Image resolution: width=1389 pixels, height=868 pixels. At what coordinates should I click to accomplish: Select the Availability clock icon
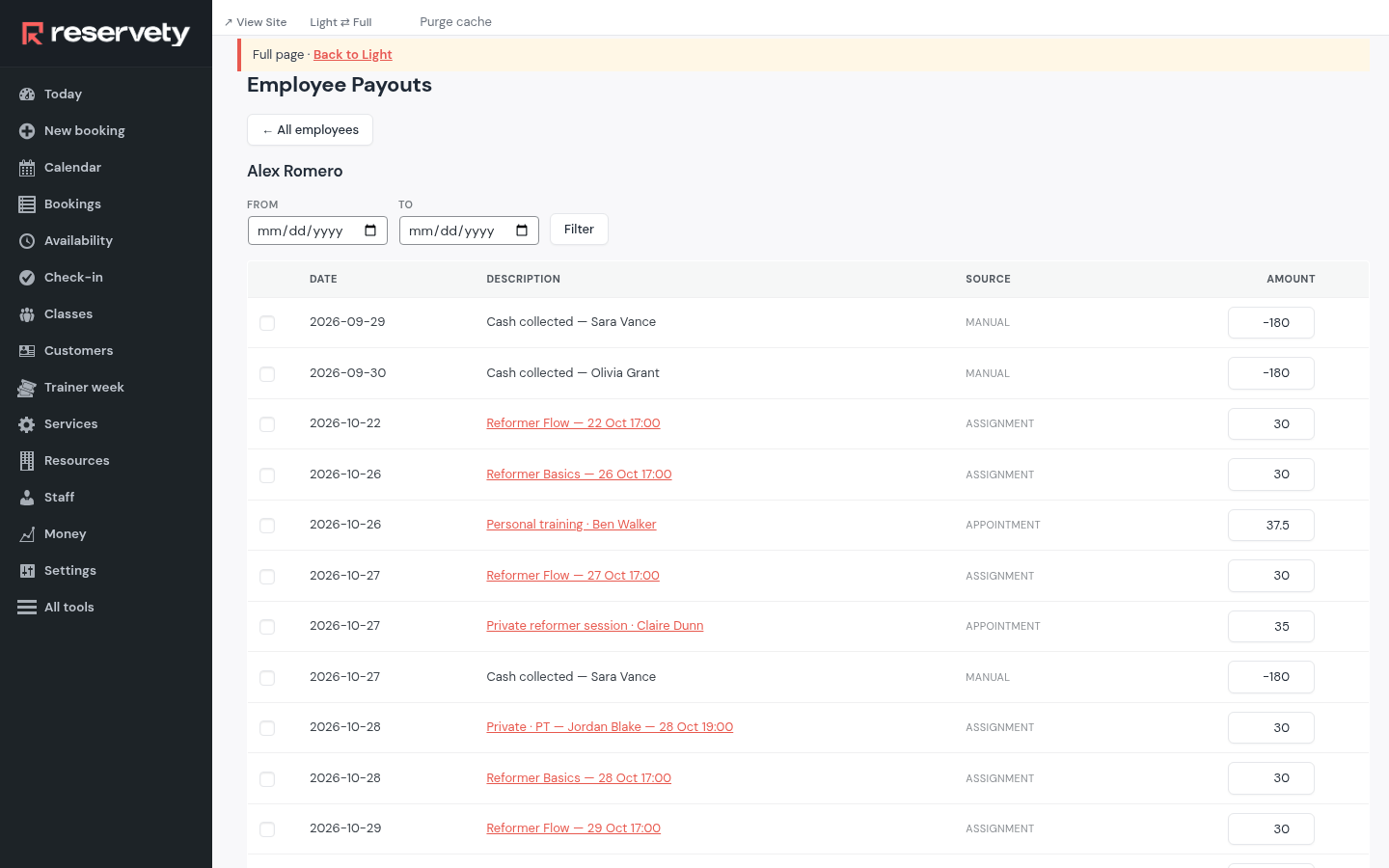(27, 241)
